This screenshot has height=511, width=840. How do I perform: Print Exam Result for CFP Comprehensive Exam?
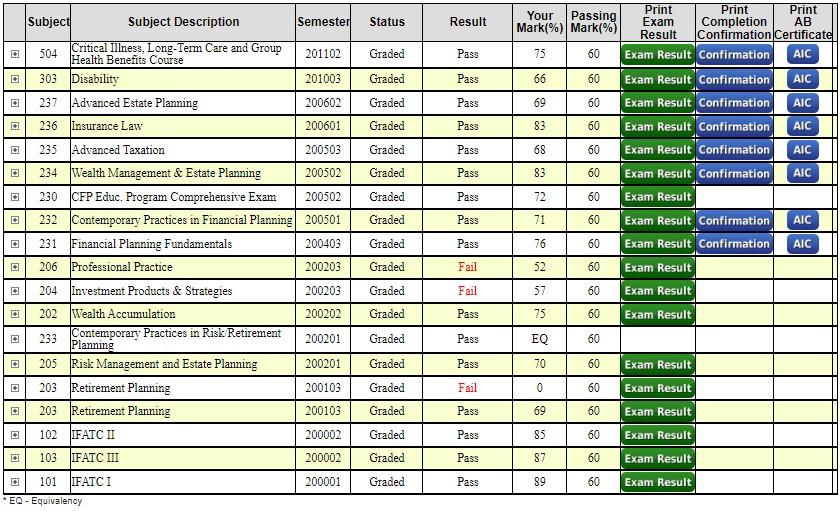pyautogui.click(x=658, y=197)
